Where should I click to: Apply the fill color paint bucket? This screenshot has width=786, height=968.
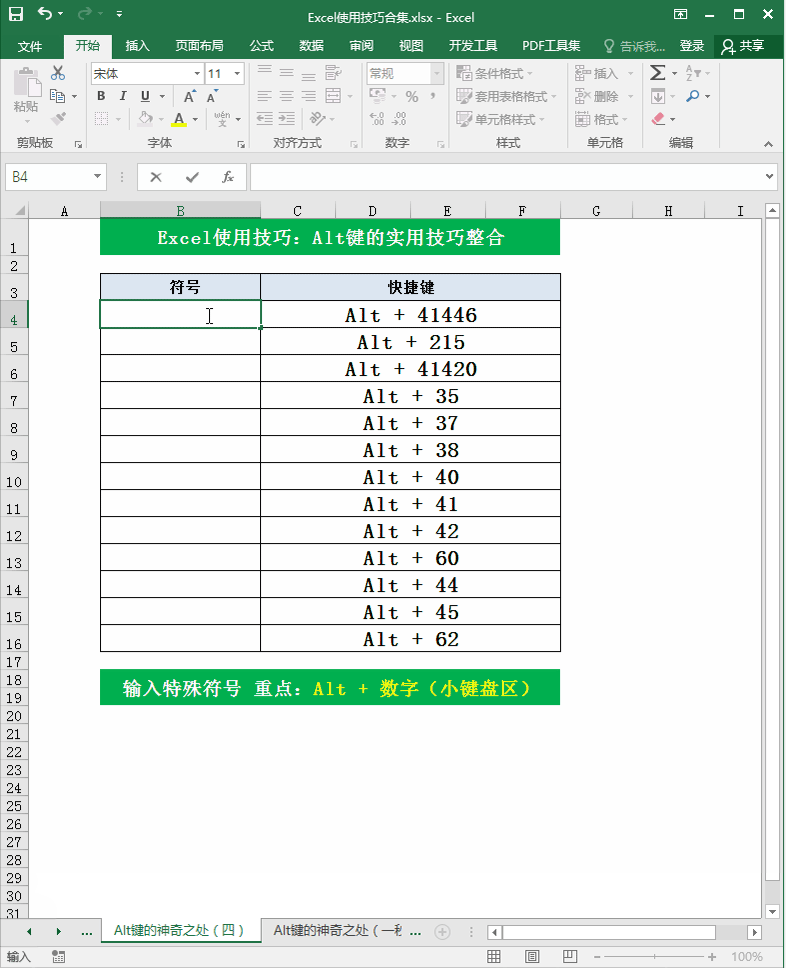tap(145, 118)
